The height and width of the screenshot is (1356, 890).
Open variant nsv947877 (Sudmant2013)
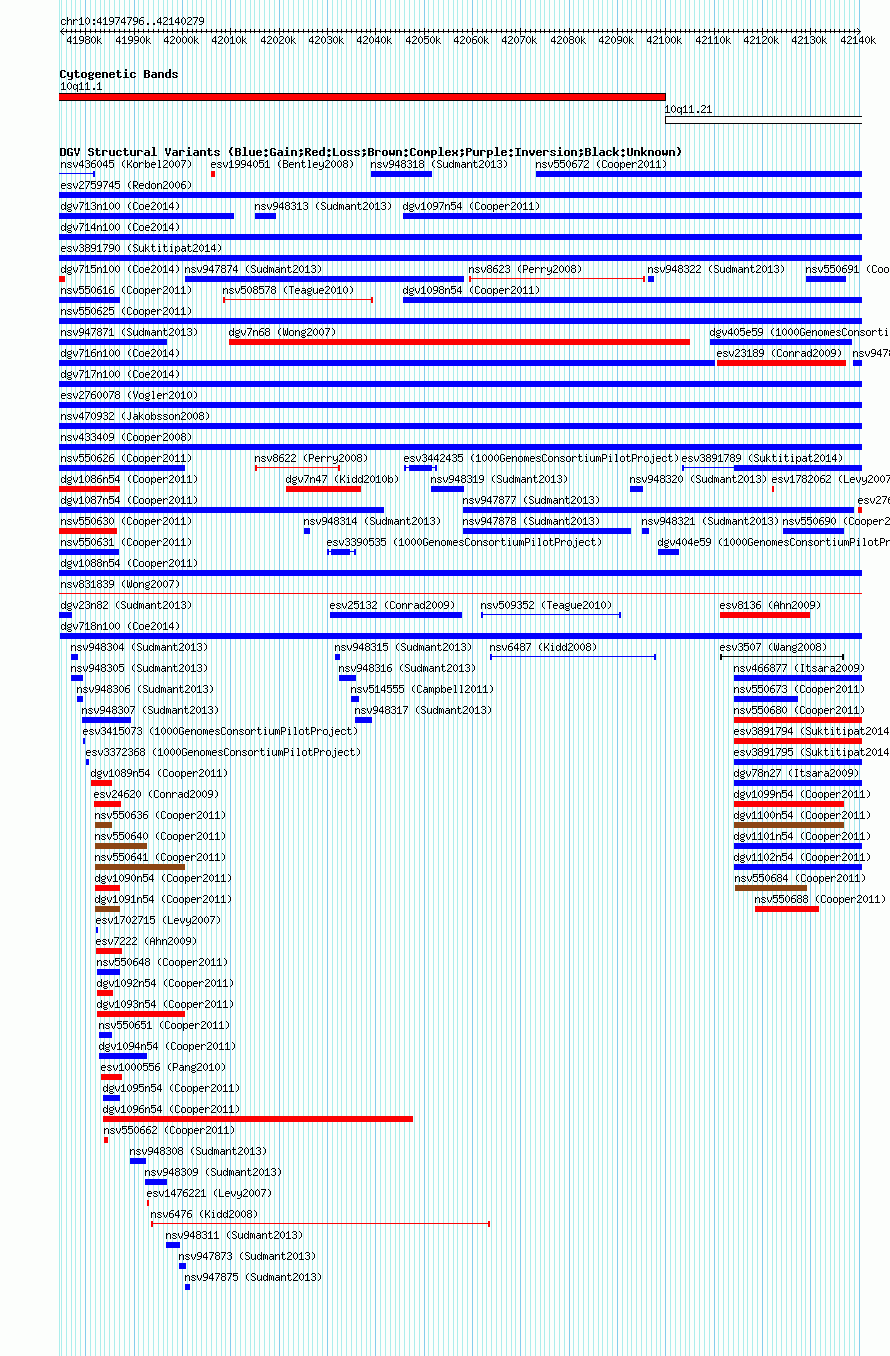531,500
